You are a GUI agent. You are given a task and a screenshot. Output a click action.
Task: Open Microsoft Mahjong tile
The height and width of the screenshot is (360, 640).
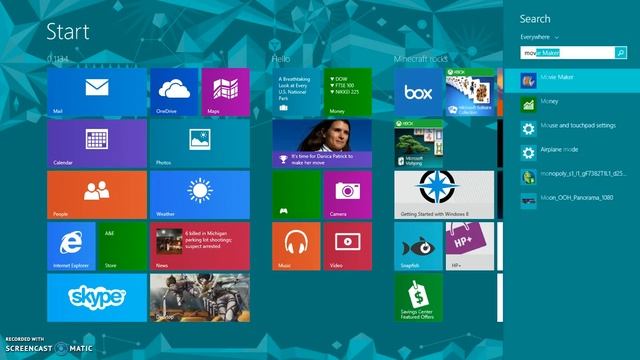[x=418, y=144]
